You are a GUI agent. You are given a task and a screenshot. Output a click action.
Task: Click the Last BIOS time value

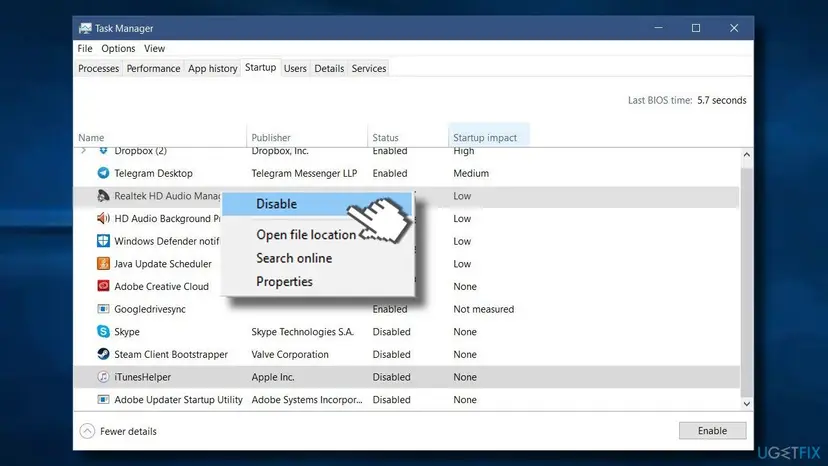[721, 100]
